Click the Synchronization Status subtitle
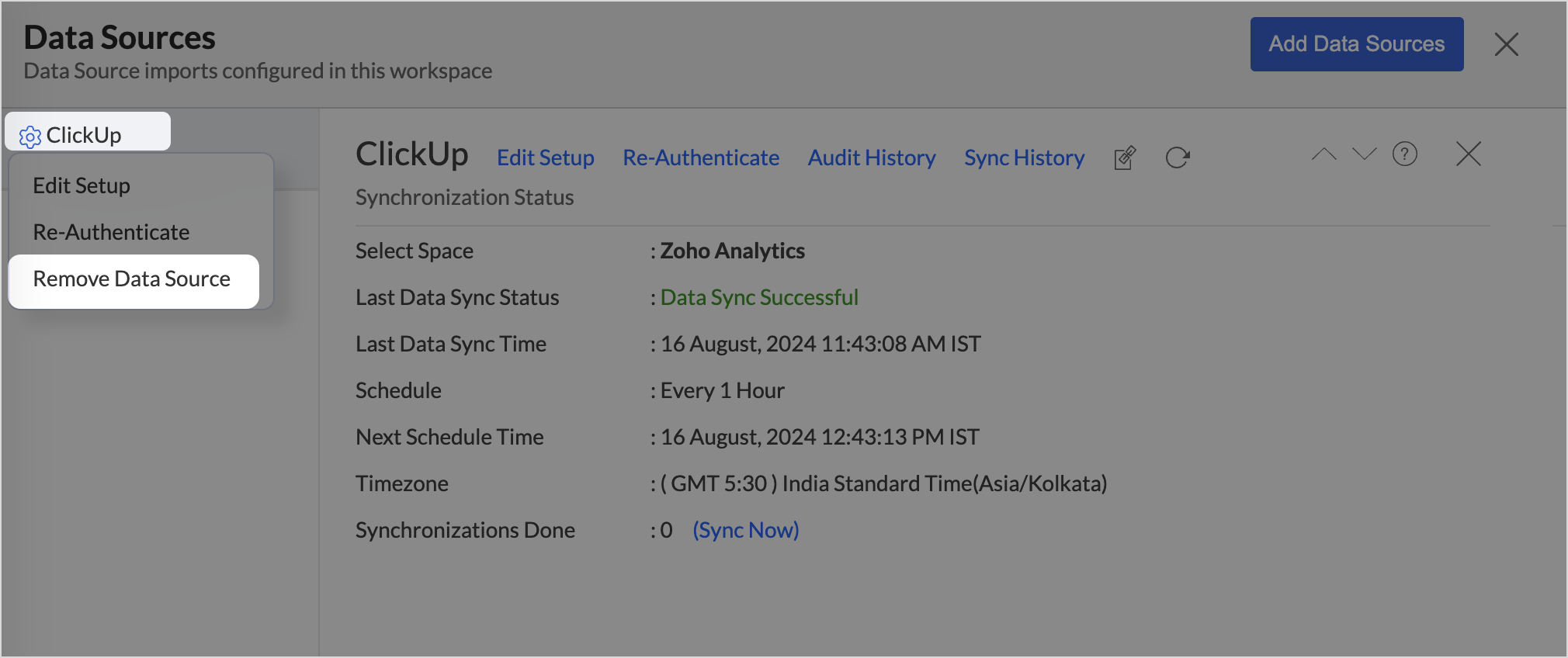Viewport: 1568px width, 658px height. [464, 197]
